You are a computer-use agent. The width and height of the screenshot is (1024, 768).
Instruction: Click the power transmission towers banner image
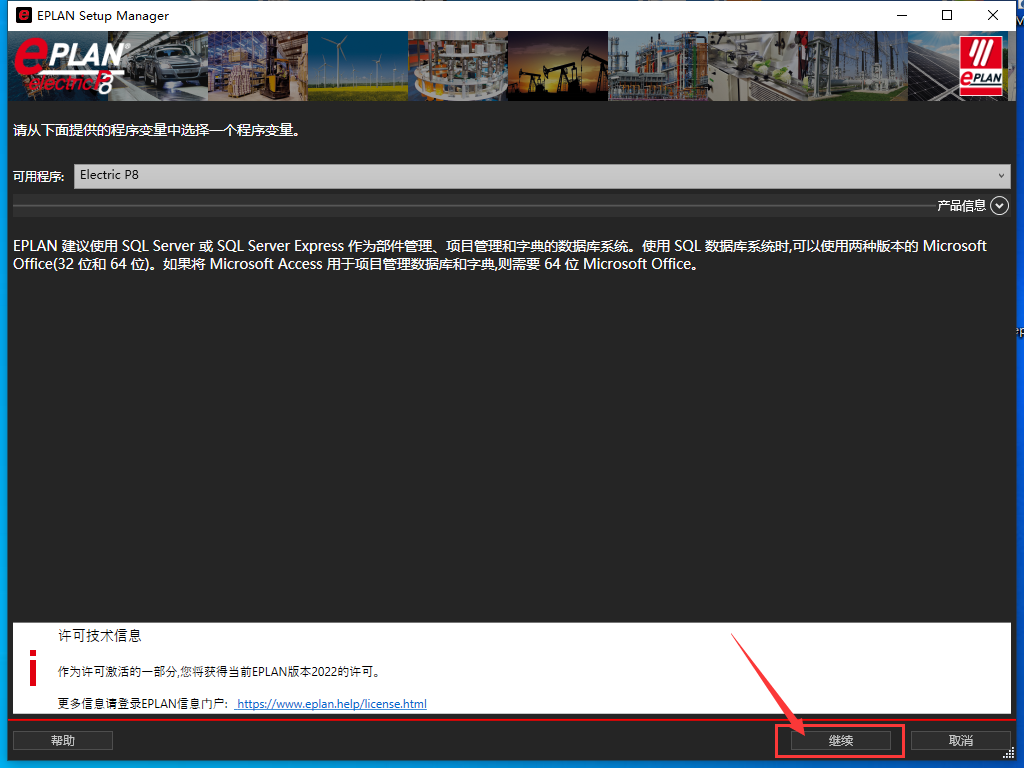[857, 67]
